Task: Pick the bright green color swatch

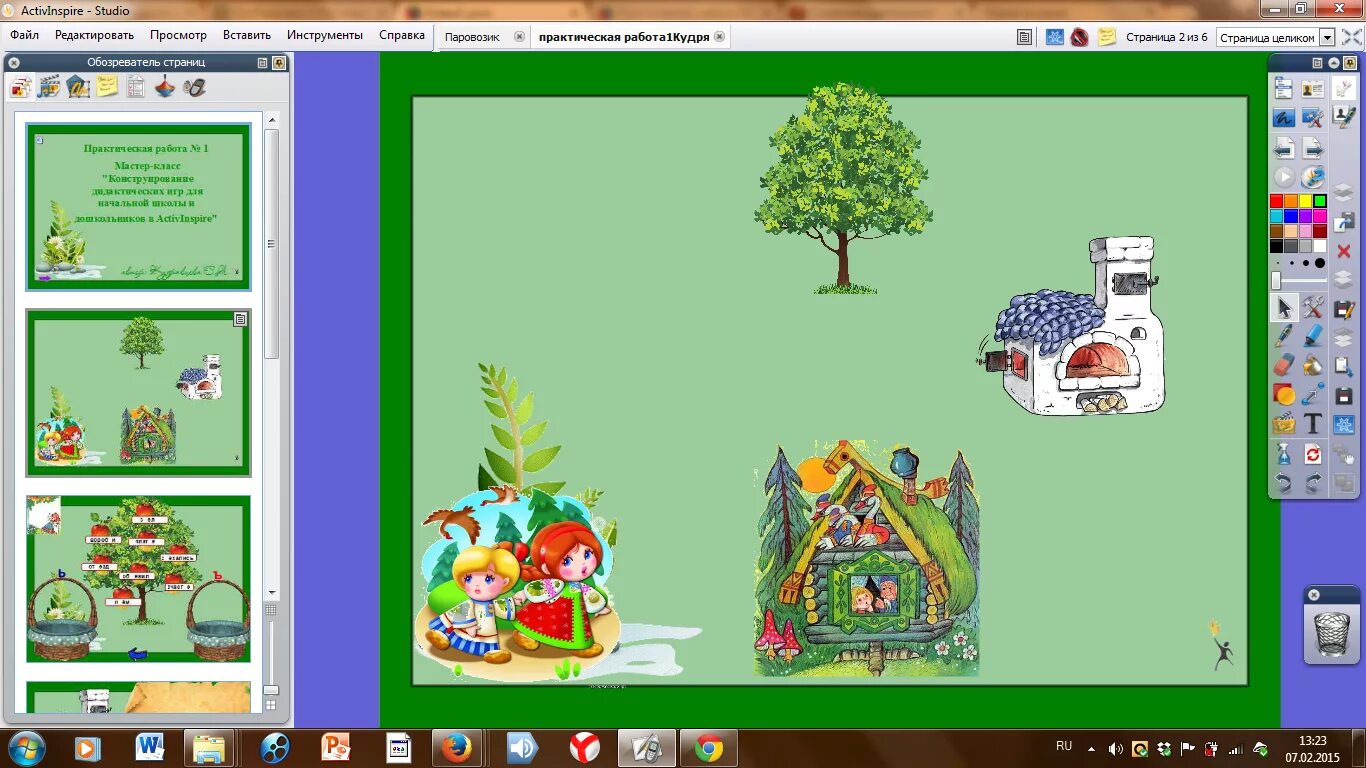Action: 1320,201
